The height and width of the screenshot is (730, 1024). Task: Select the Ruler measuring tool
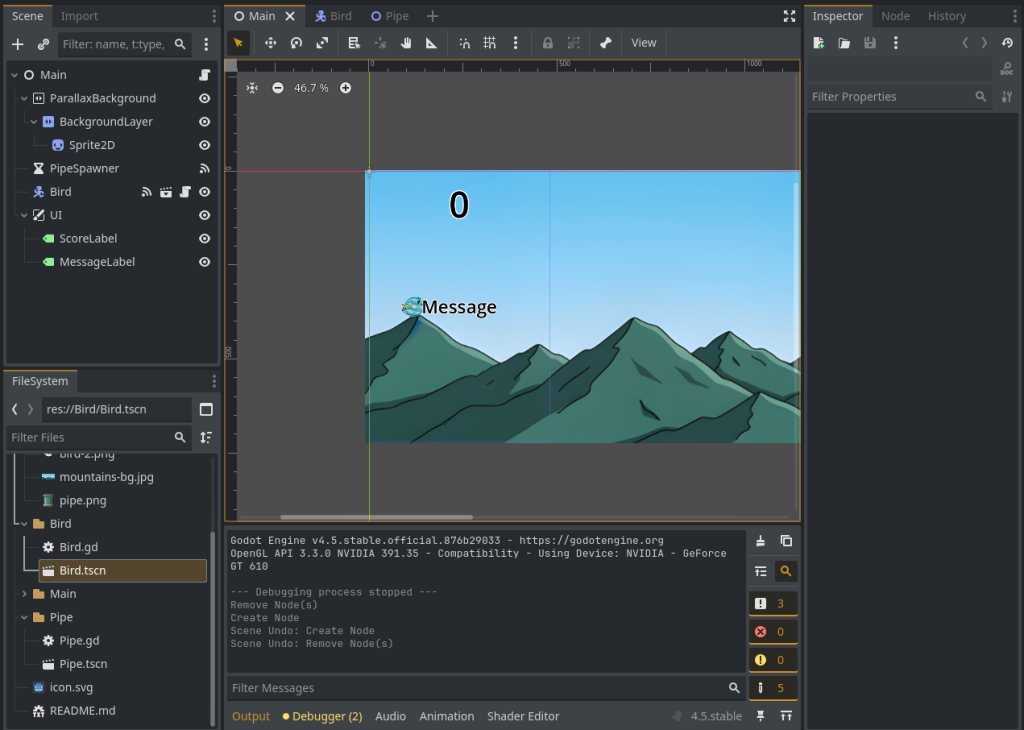point(431,43)
